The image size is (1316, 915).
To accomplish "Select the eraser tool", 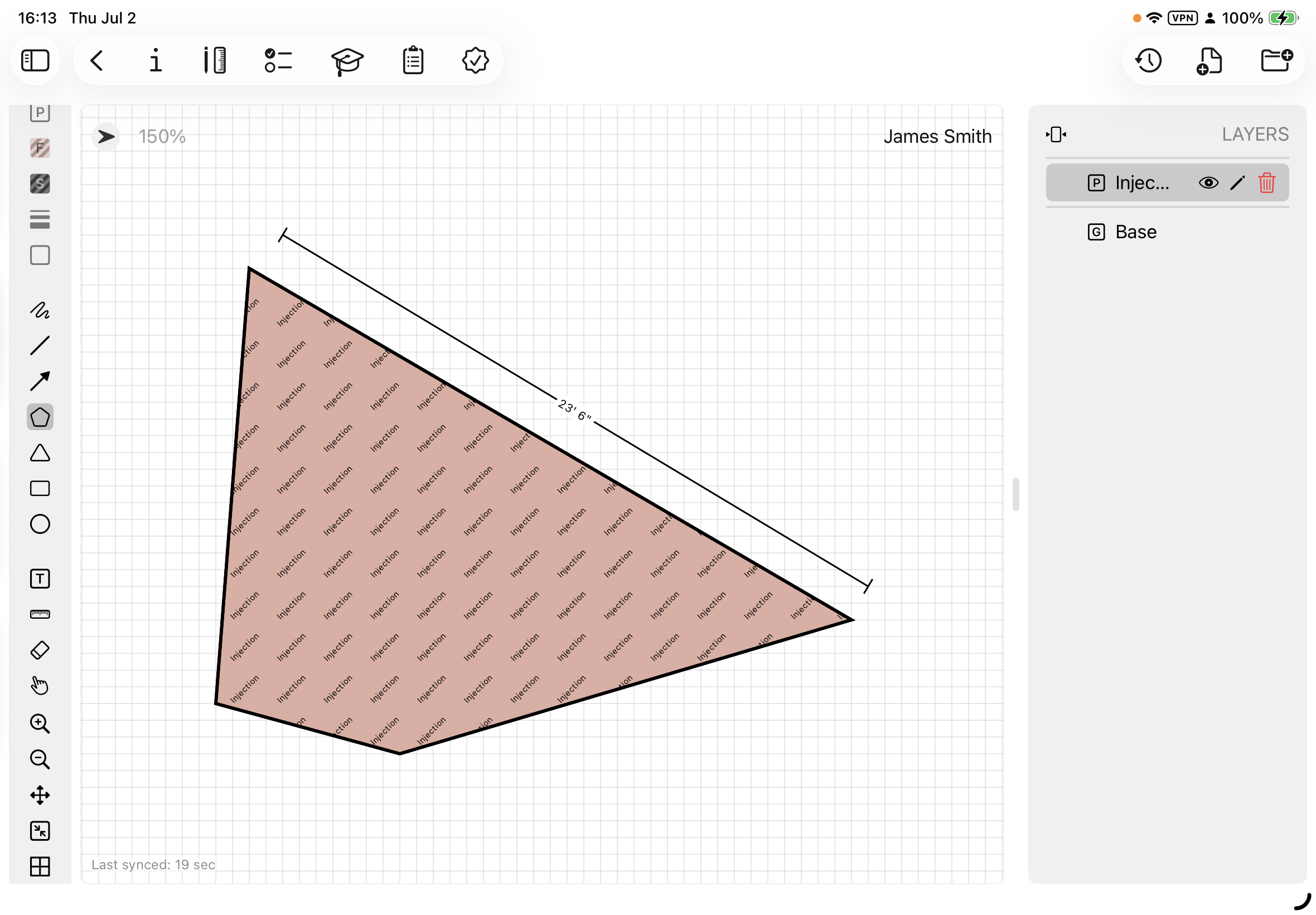I will point(40,650).
